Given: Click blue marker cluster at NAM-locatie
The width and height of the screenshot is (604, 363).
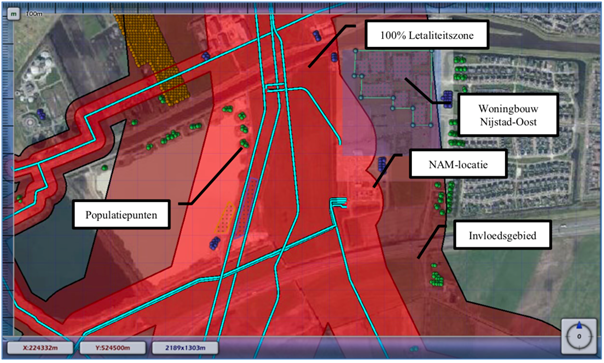Looking at the screenshot, I should (x=382, y=164).
